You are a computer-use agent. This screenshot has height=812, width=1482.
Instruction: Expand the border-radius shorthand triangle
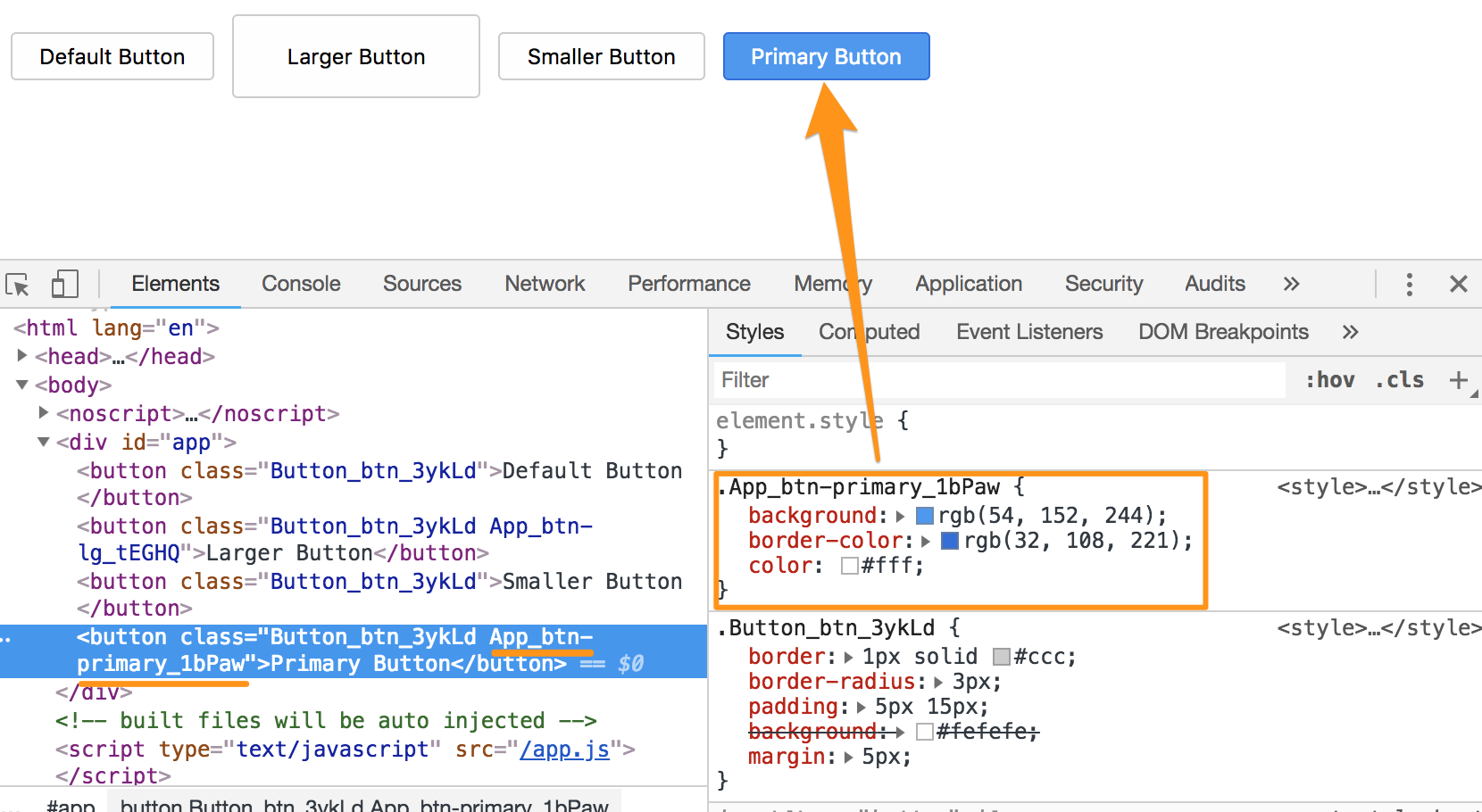coord(938,682)
